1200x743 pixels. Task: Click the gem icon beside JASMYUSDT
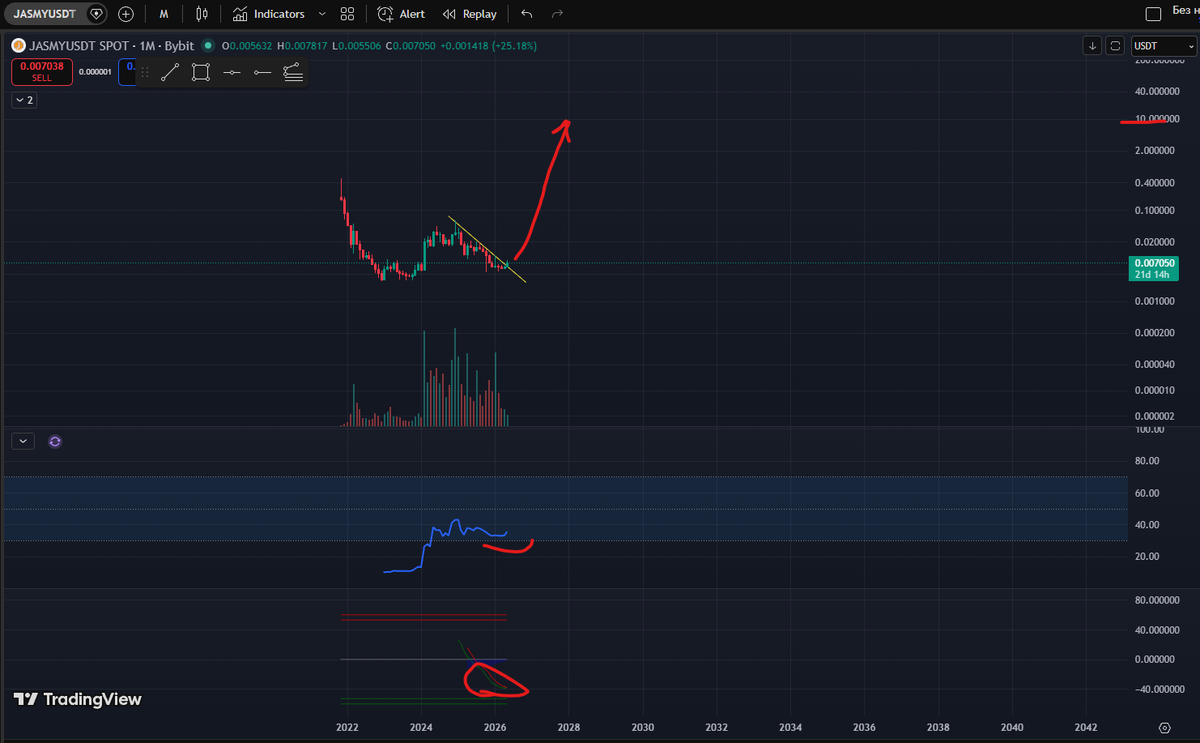point(96,14)
